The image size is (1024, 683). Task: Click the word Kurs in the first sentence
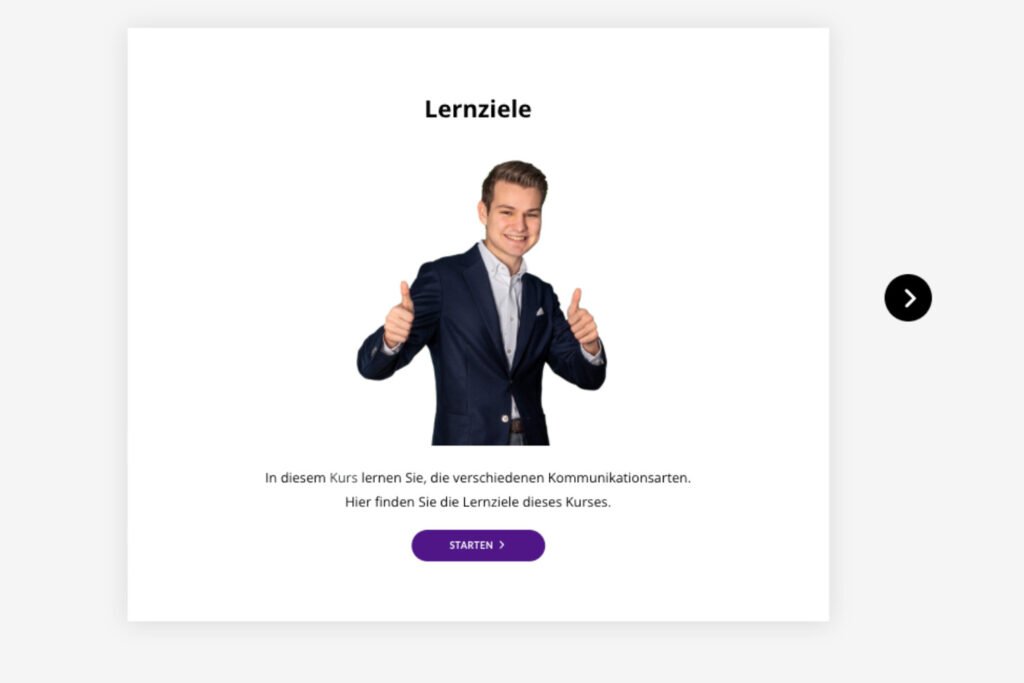pyautogui.click(x=344, y=478)
